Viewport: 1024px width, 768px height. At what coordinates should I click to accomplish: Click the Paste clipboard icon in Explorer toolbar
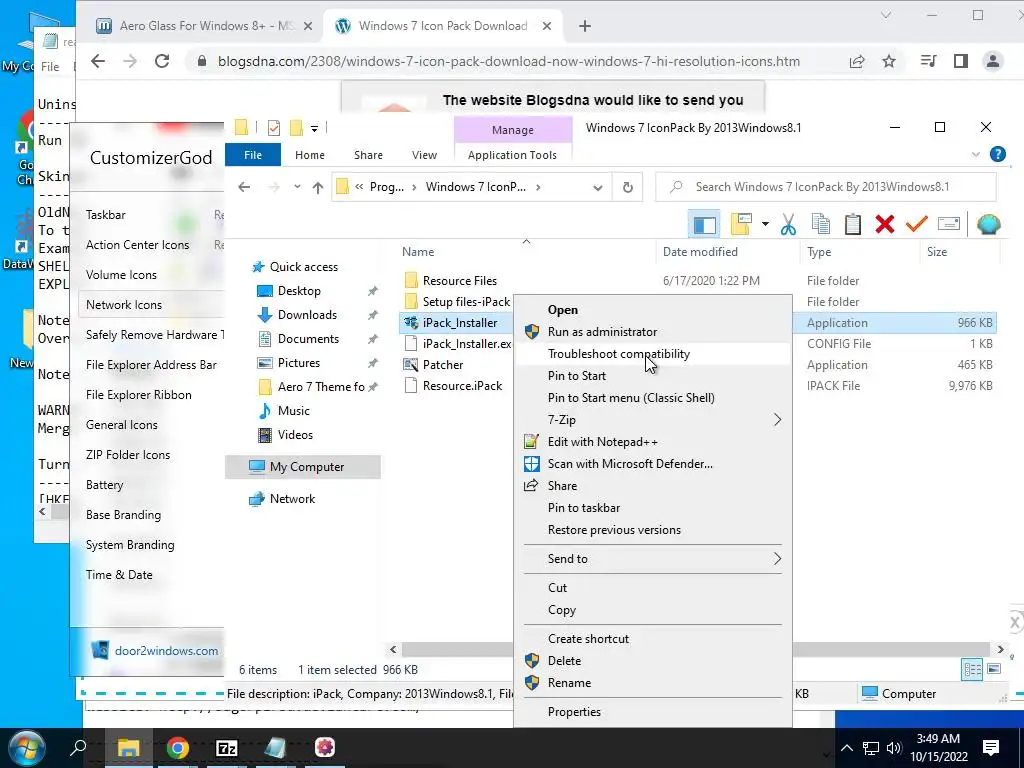click(852, 225)
